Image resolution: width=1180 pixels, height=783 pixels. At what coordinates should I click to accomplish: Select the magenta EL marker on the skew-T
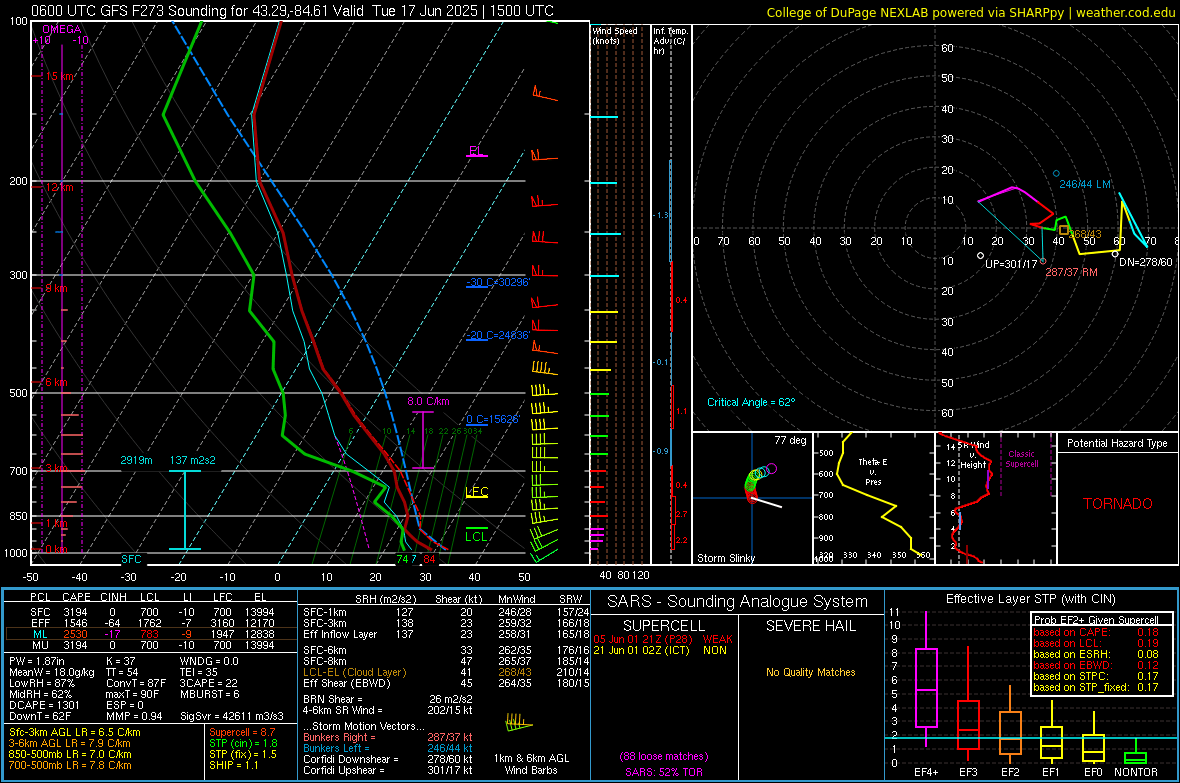(476, 152)
